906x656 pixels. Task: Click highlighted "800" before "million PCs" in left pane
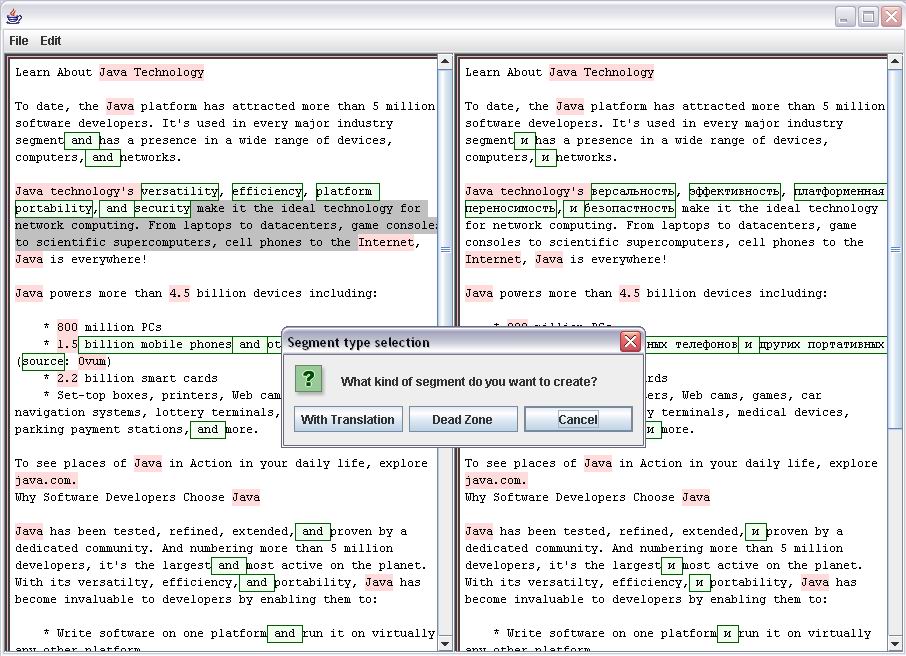pos(67,327)
